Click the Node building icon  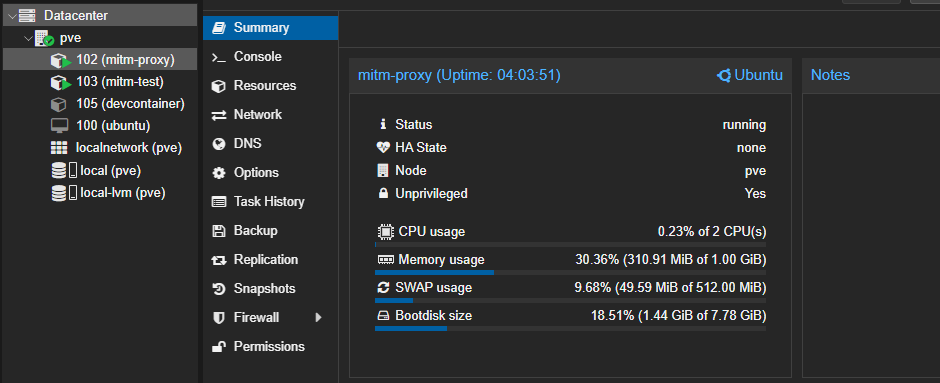(x=382, y=171)
